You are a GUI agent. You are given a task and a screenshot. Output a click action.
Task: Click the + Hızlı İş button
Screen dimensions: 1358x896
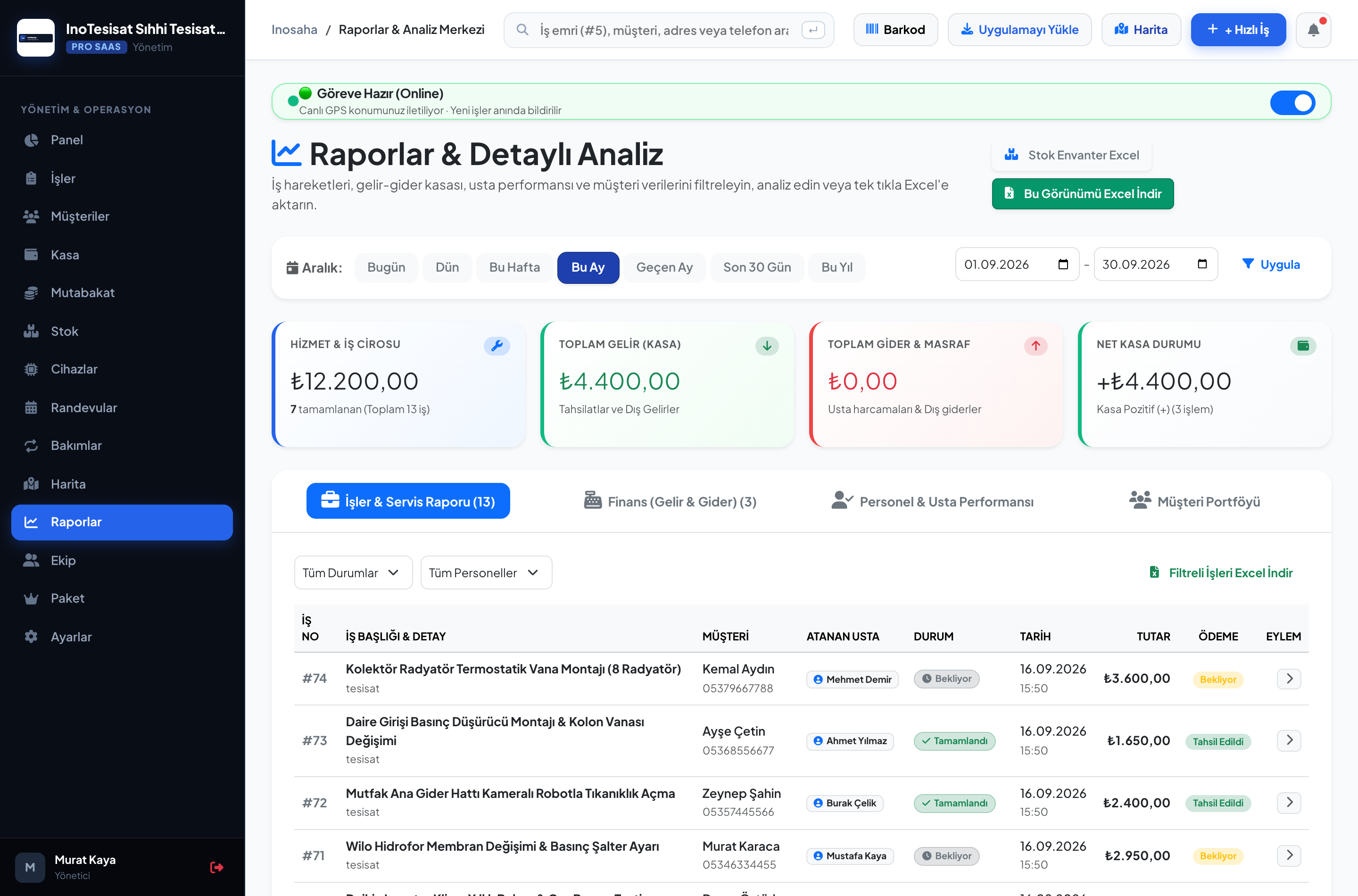pos(1238,30)
